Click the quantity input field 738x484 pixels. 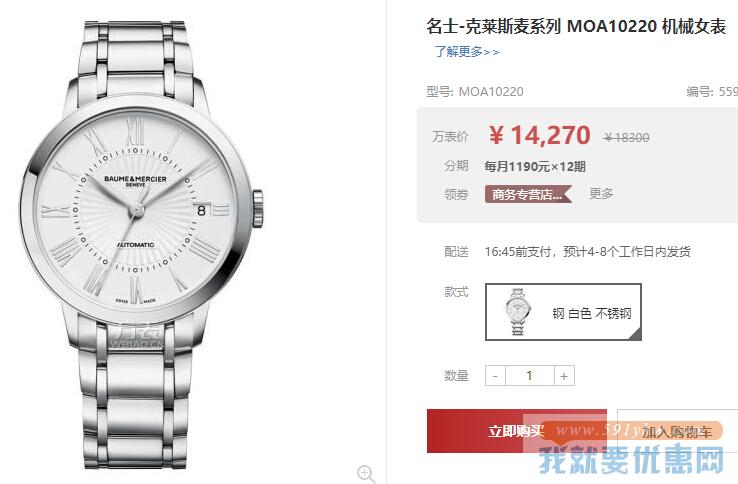click(x=529, y=376)
